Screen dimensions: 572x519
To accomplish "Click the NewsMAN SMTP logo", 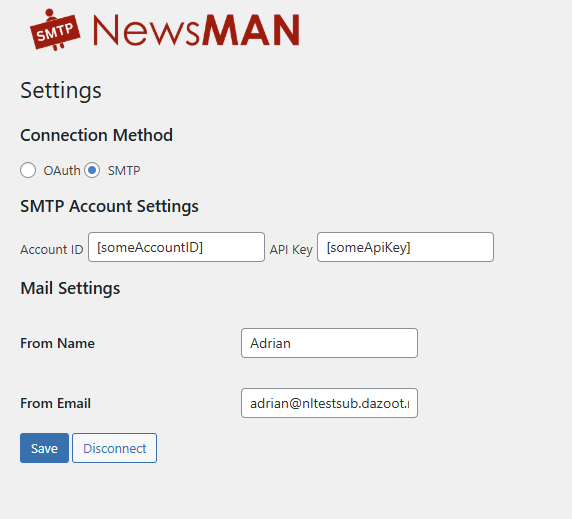I will point(165,30).
